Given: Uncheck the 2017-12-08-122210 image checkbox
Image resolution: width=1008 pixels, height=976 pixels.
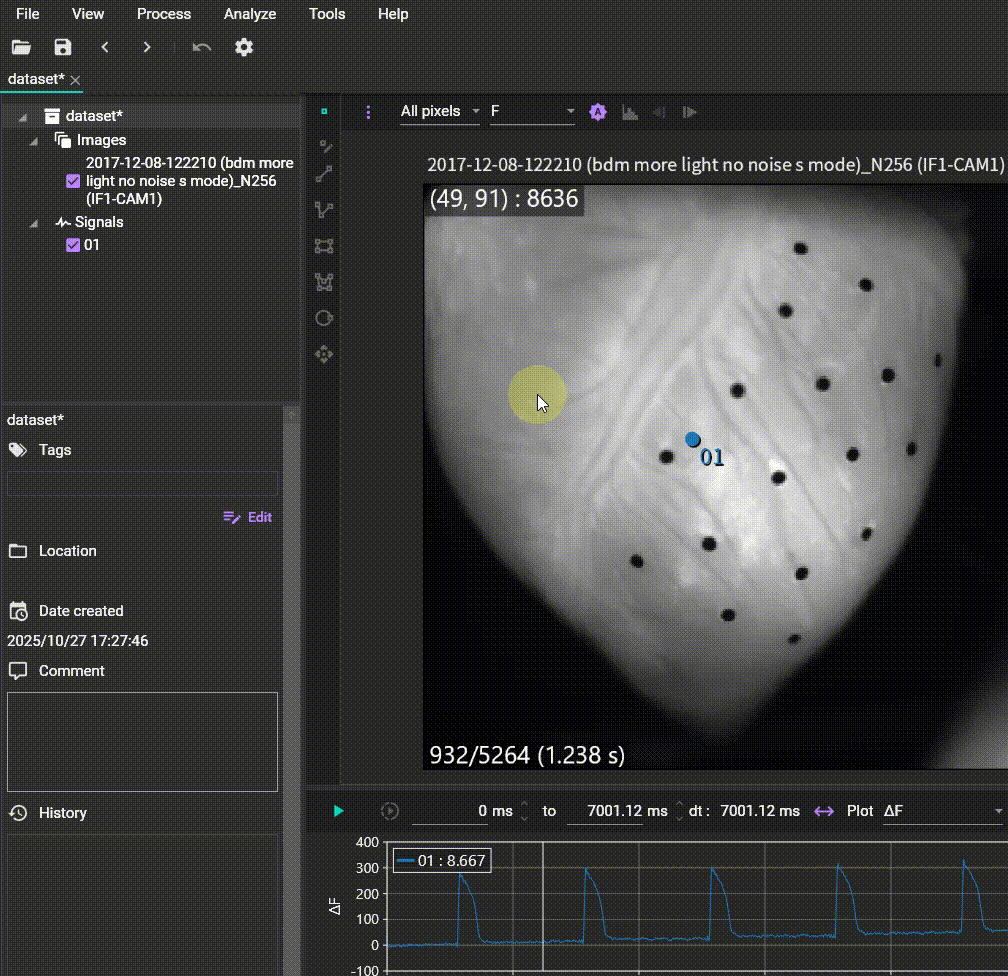Looking at the screenshot, I should [72, 181].
